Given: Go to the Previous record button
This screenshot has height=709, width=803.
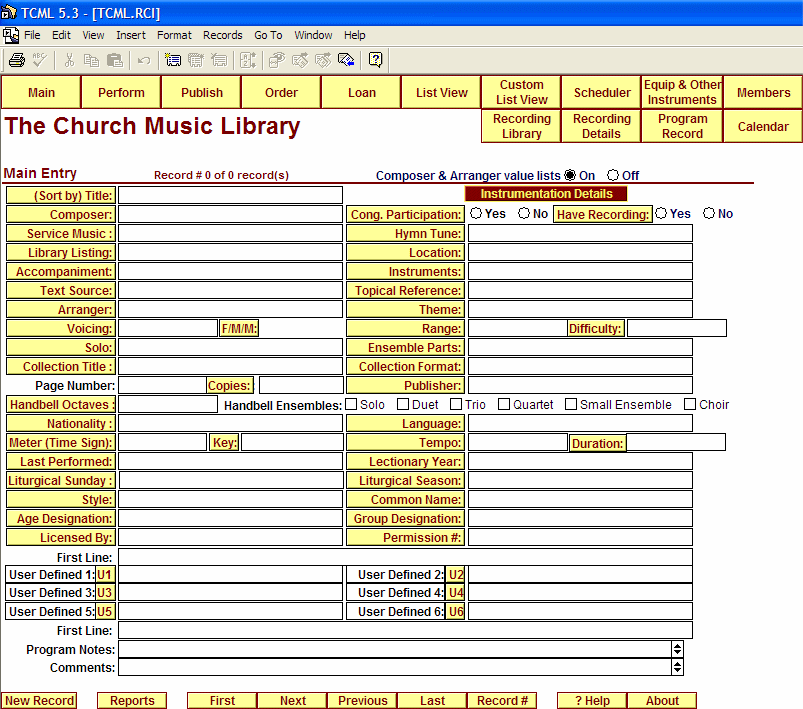Looking at the screenshot, I should point(363,700).
